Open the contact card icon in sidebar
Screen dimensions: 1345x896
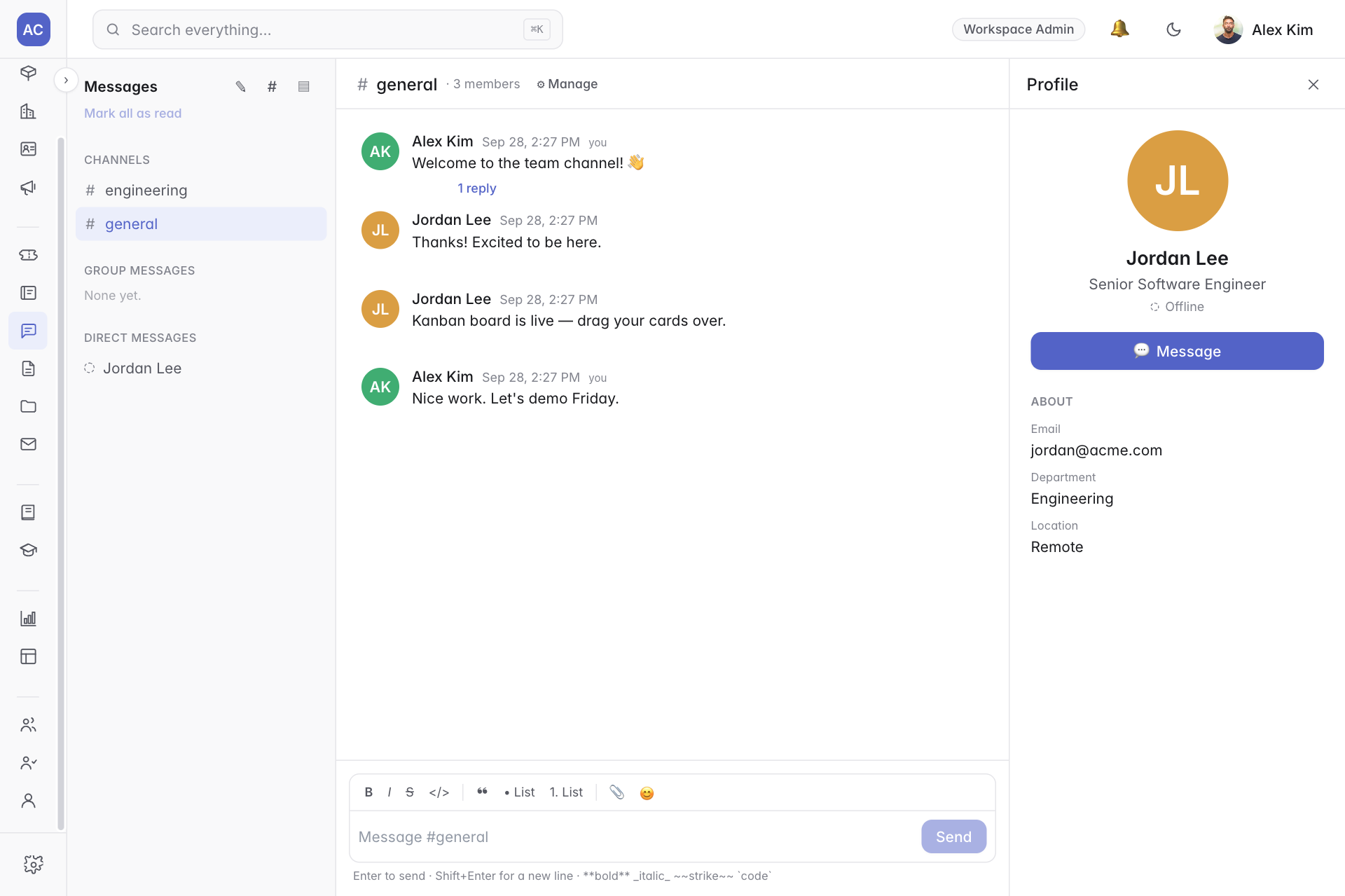tap(28, 149)
